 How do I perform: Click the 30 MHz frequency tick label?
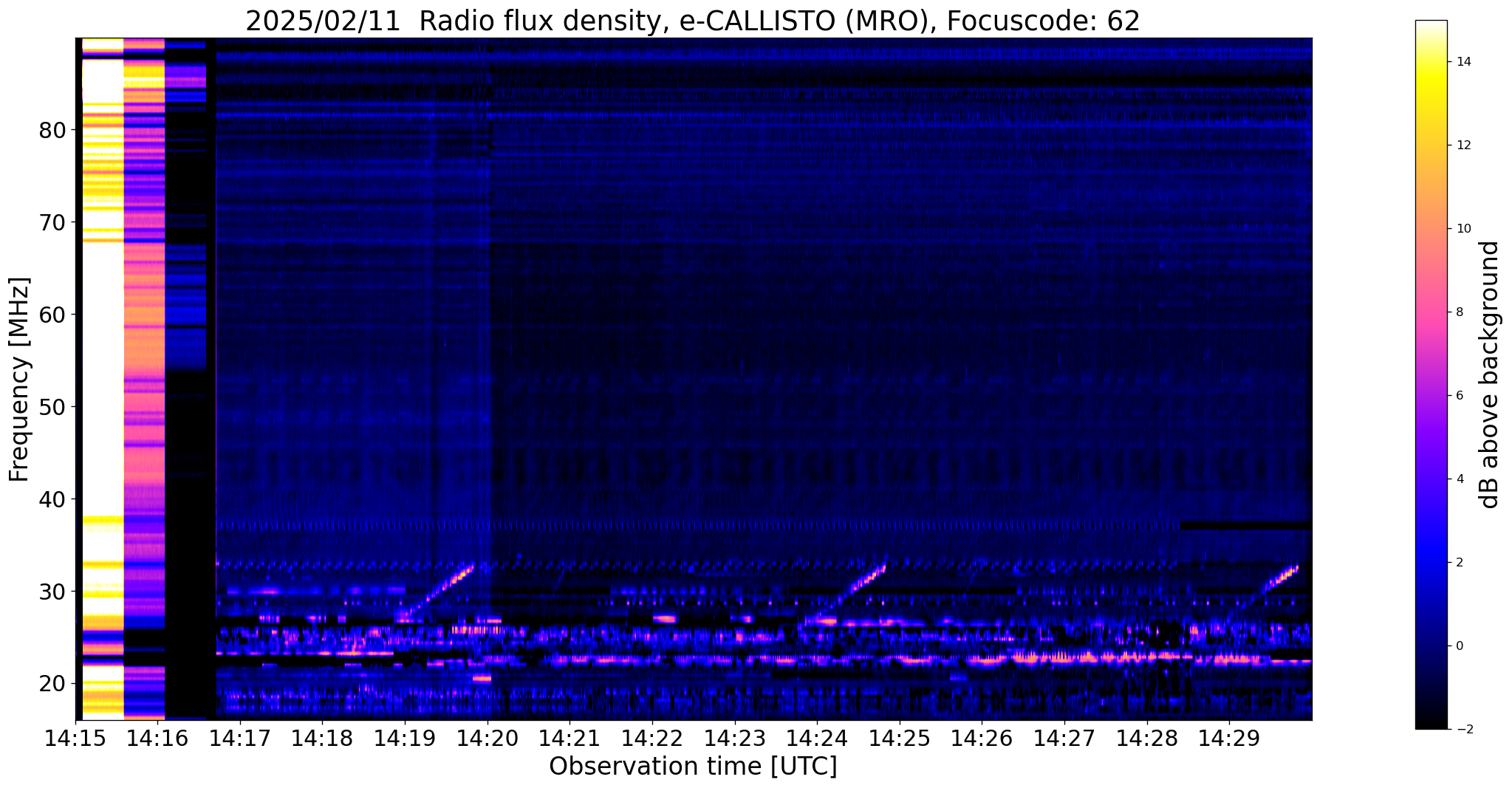coord(52,592)
